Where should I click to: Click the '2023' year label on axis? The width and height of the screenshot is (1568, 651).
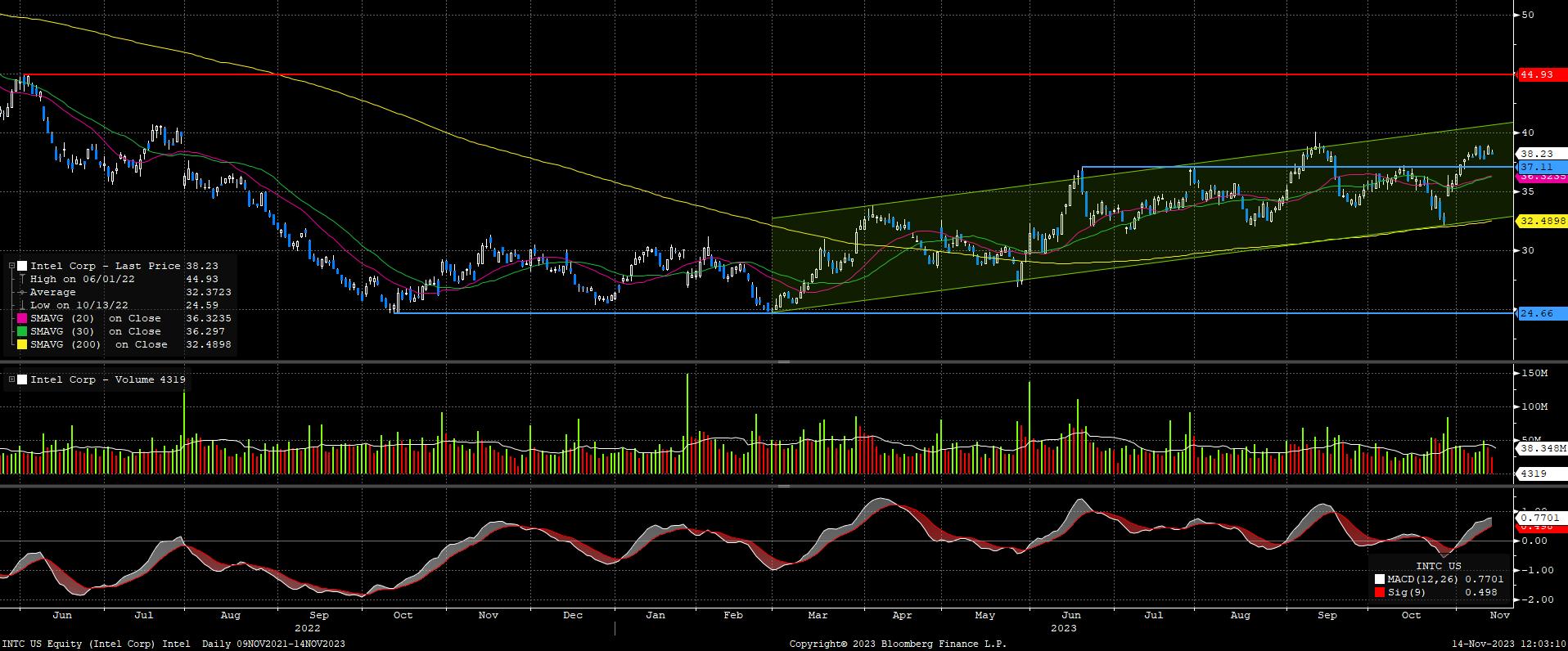click(x=1064, y=628)
